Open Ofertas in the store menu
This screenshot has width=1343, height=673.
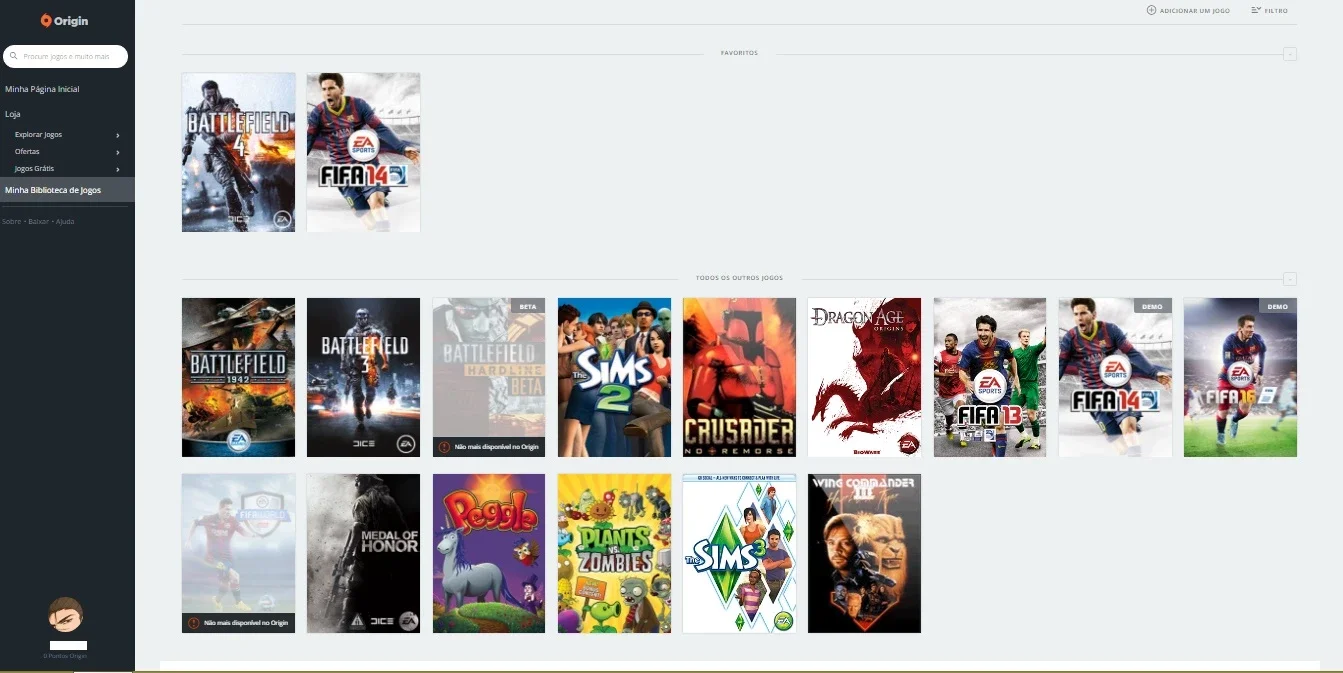(x=27, y=152)
